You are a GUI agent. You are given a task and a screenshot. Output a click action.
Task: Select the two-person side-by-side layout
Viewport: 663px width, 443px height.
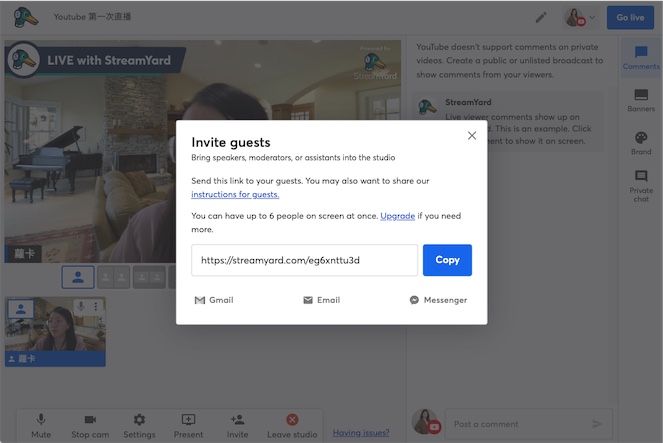click(113, 277)
